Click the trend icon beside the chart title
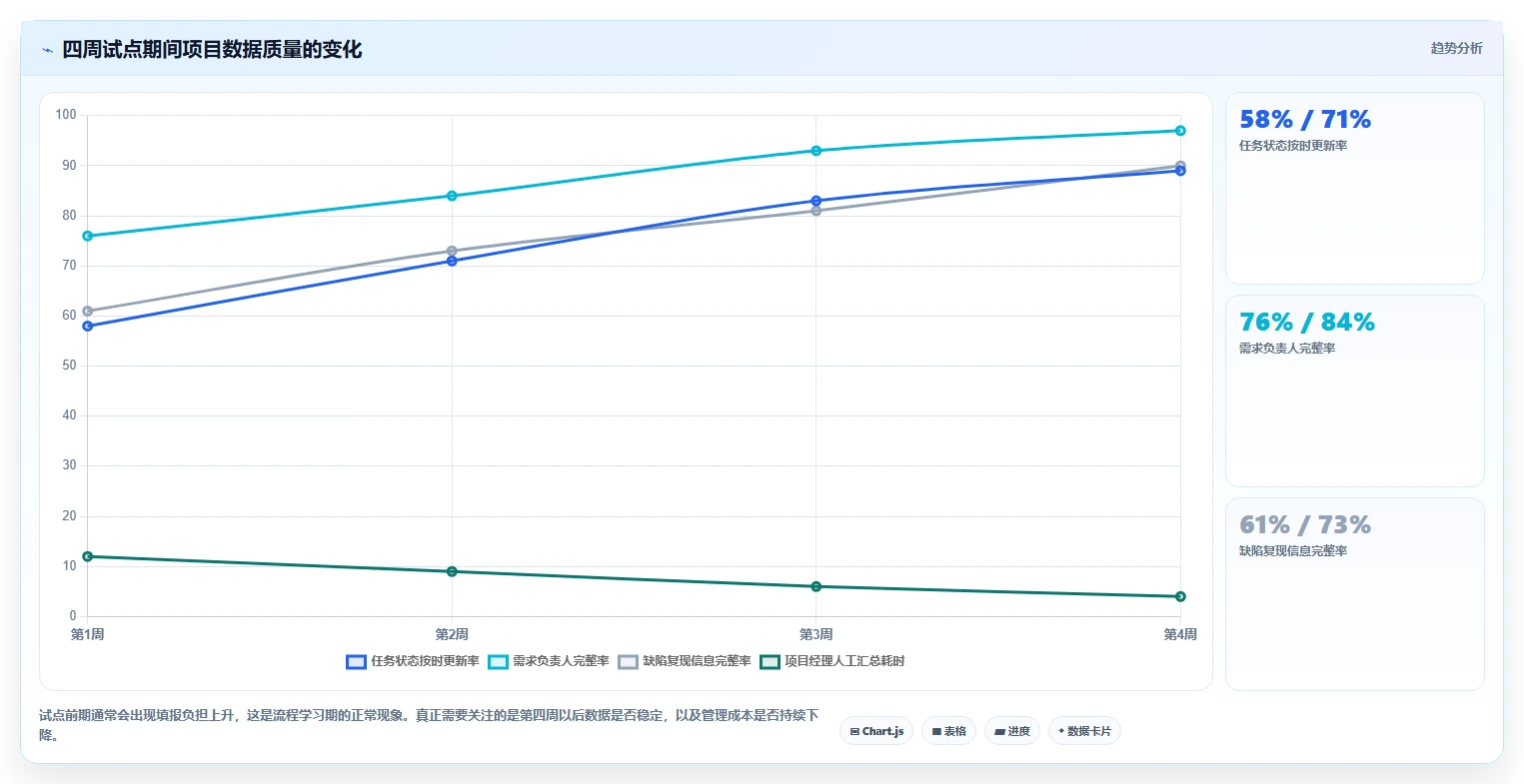Viewport: 1524px width, 784px height. click(47, 50)
